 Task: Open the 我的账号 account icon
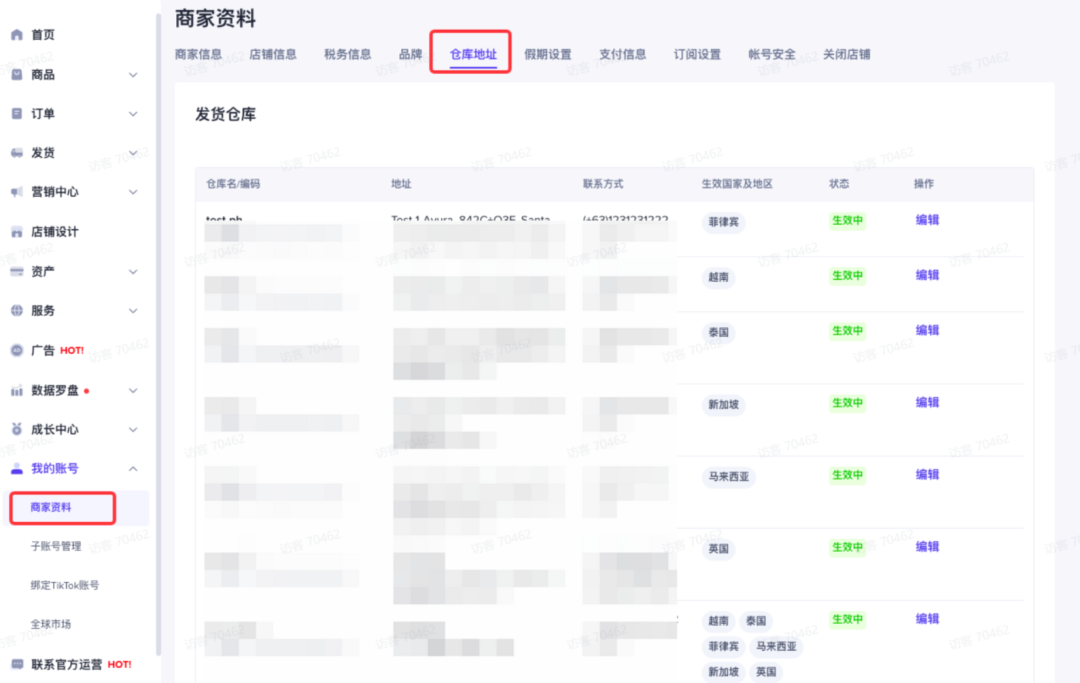(x=13, y=468)
